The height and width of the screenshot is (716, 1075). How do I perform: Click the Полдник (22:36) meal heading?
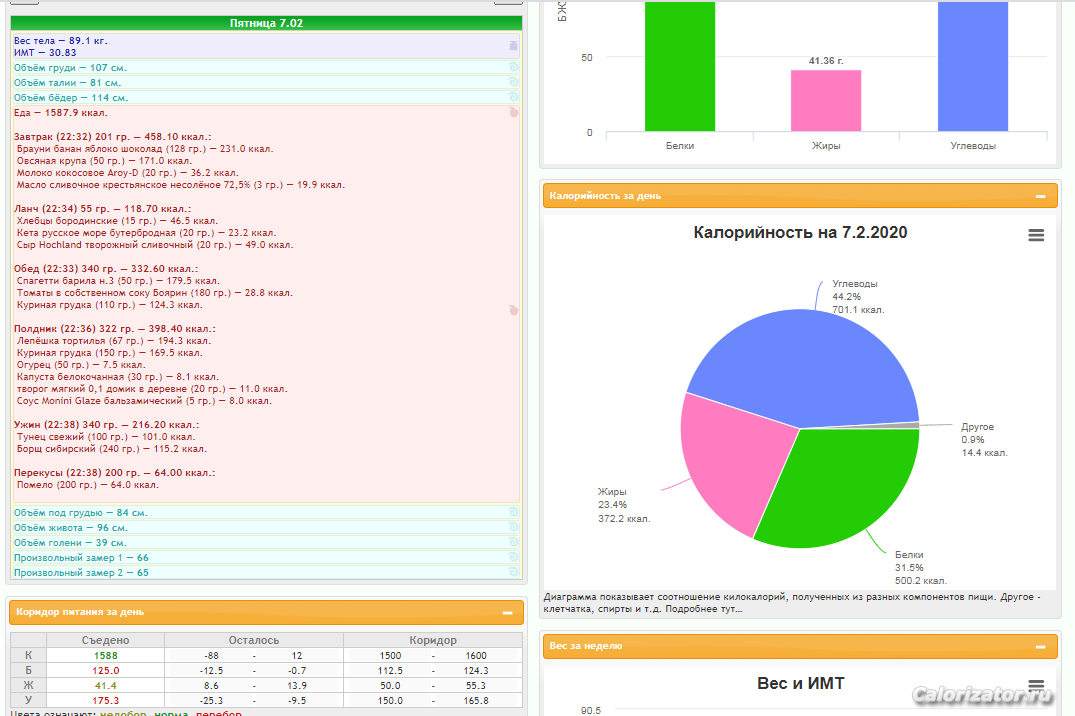pos(114,329)
